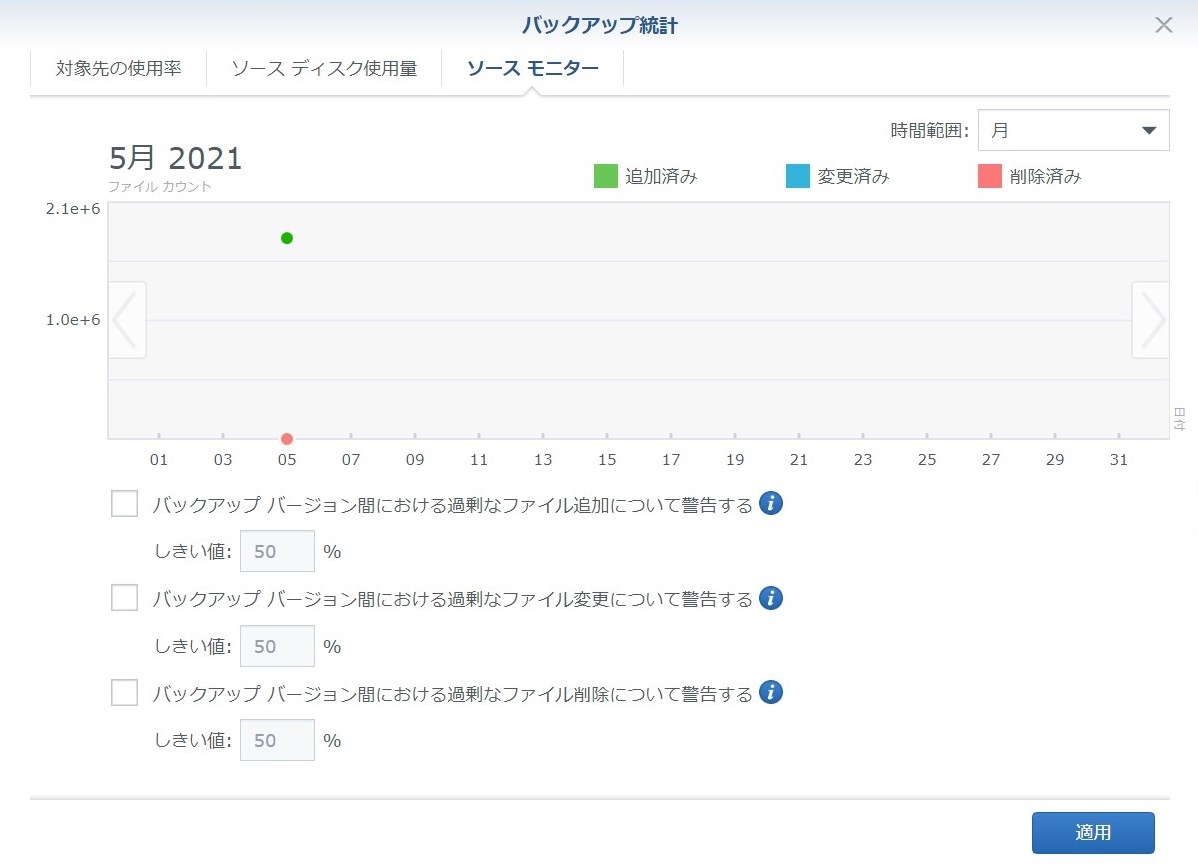Viewport: 1198px width, 865px height.
Task: Go to previous month with left chart arrow
Action: (127, 320)
